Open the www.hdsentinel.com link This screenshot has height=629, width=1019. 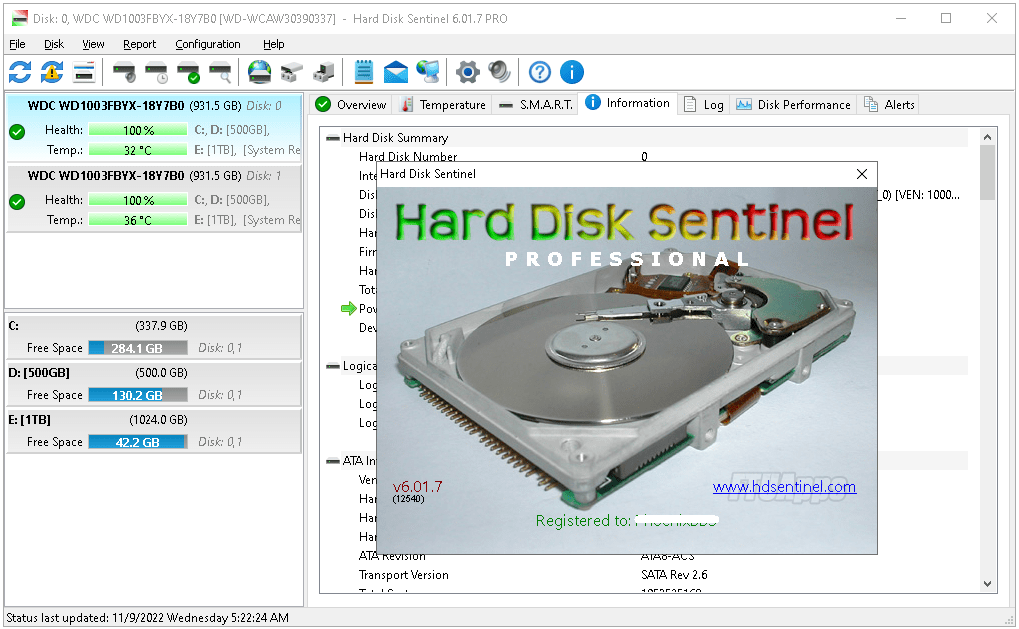(784, 487)
